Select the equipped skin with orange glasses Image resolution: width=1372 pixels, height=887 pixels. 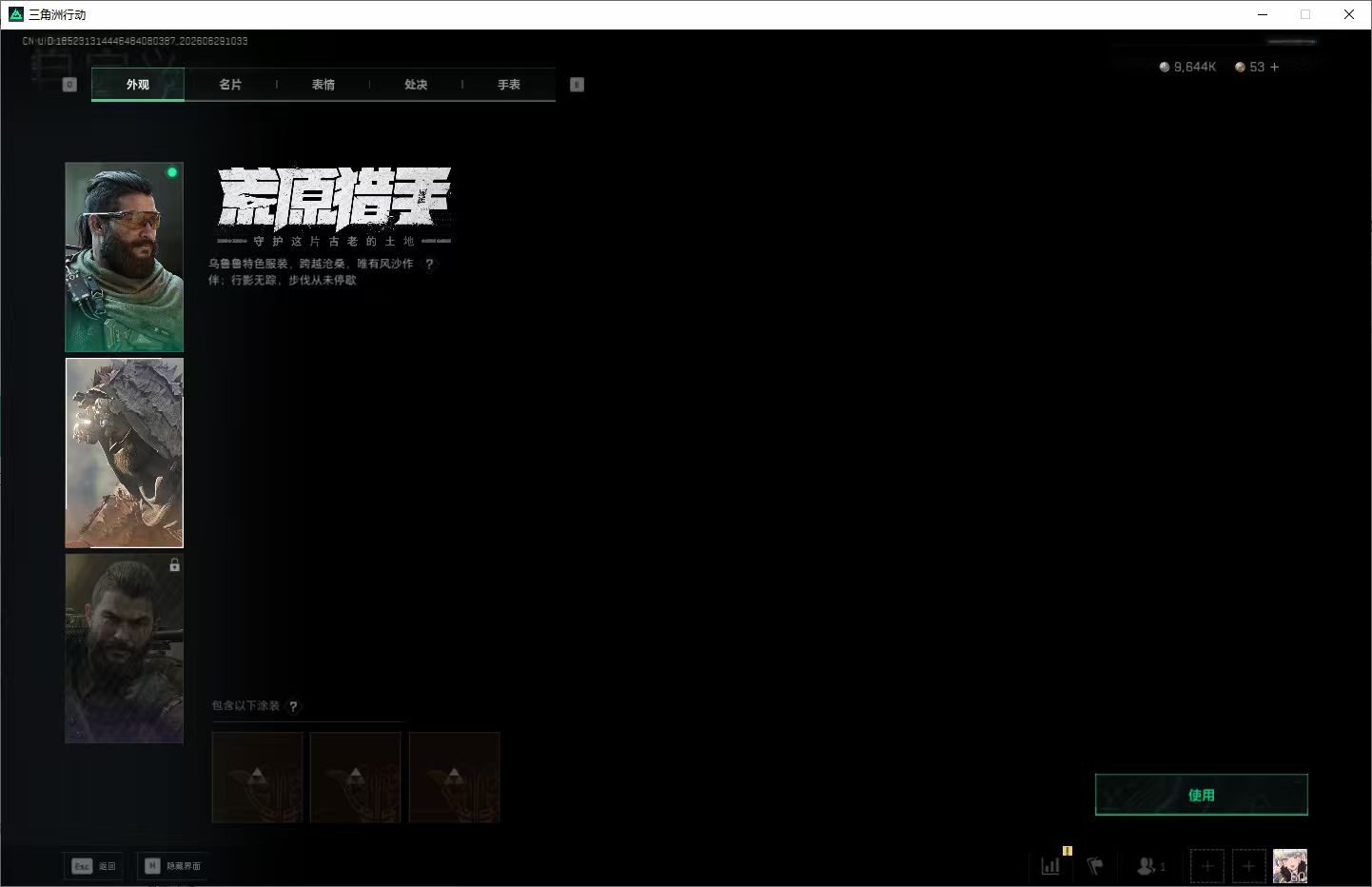click(x=124, y=257)
